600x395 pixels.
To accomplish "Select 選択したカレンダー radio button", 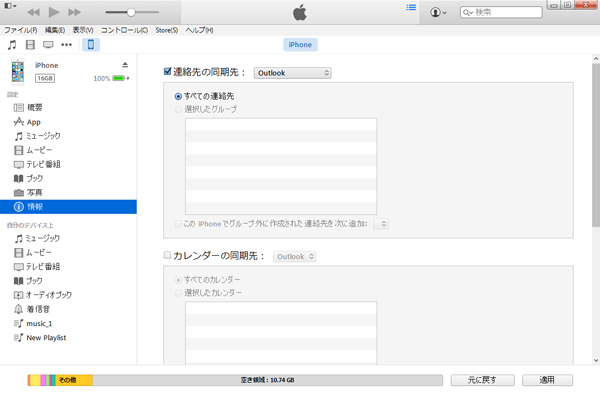I will [178, 293].
